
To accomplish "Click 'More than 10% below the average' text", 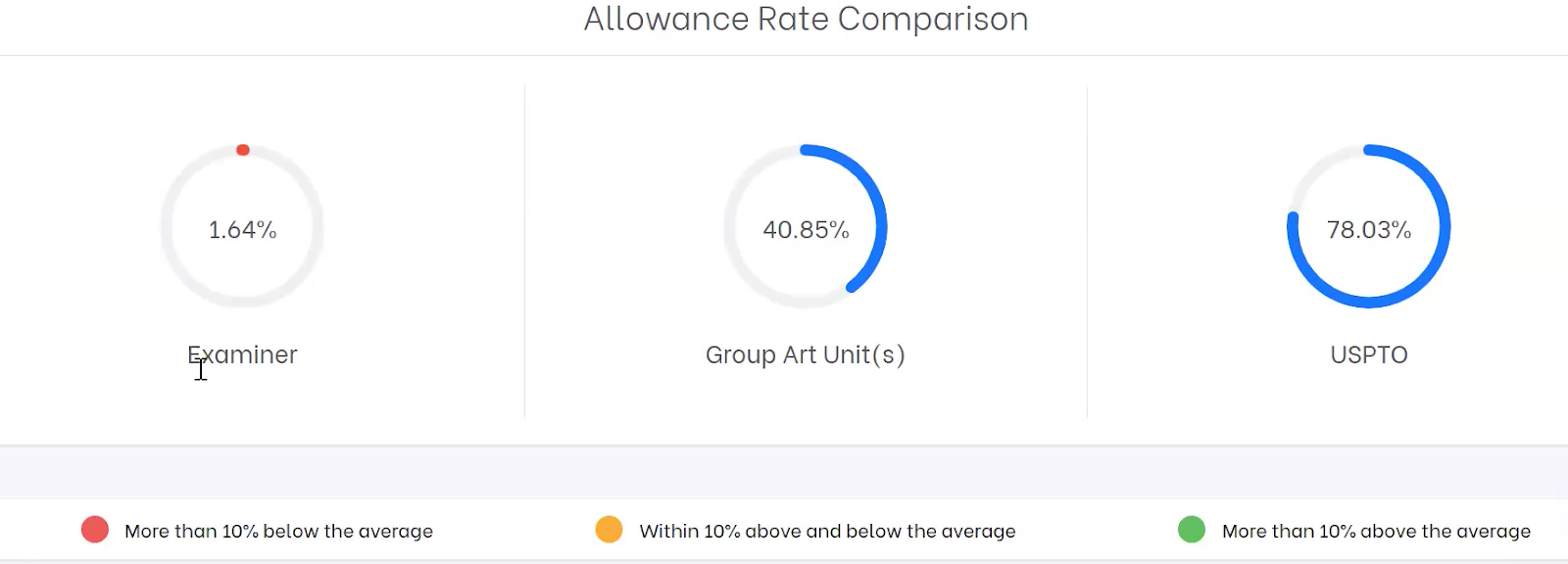I will tap(278, 531).
